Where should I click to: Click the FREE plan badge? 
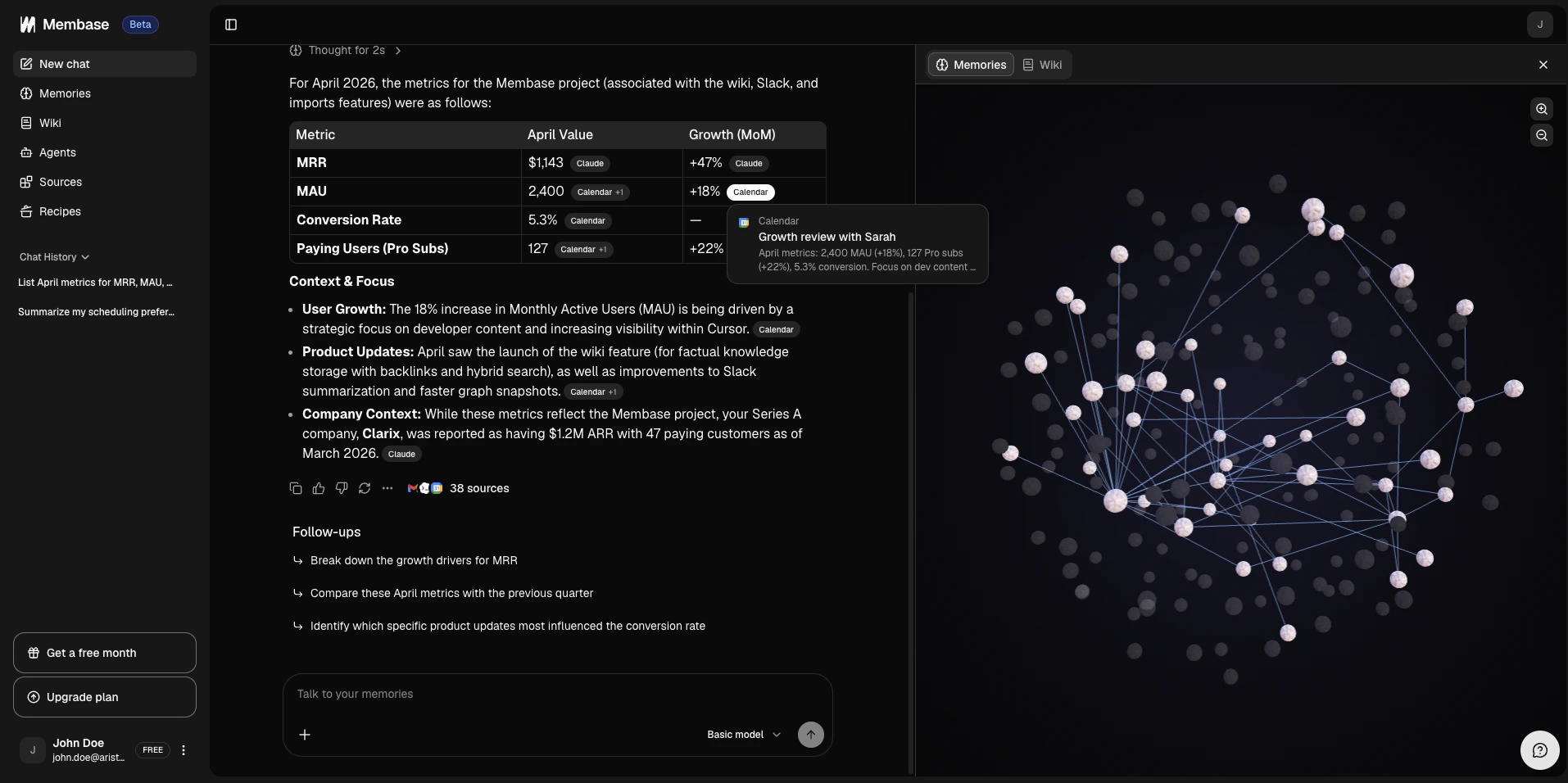(152, 750)
